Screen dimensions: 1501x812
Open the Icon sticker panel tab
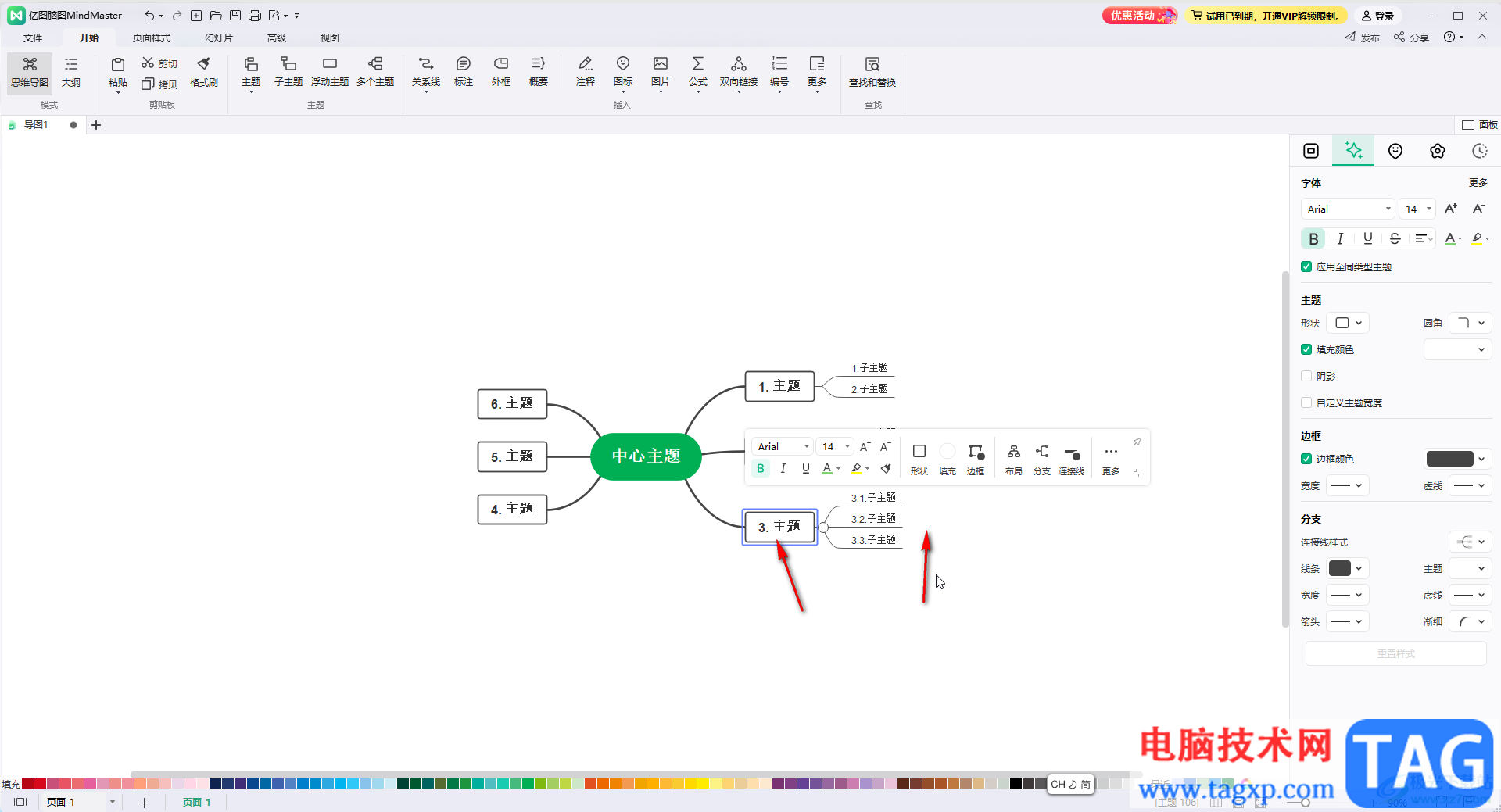1395,151
